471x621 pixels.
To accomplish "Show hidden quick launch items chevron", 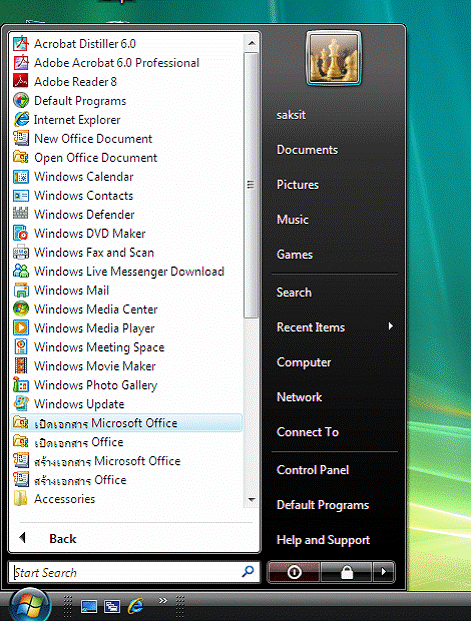I will click(163, 600).
